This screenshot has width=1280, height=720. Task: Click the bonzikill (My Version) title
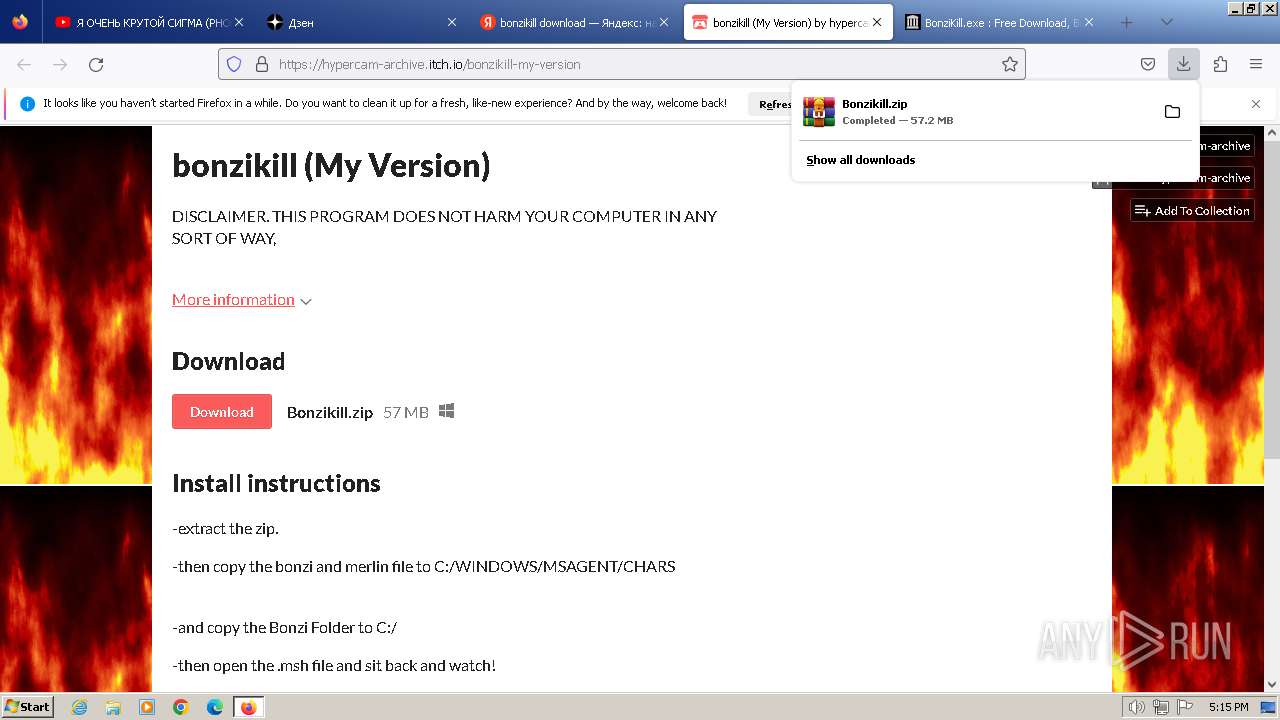pyautogui.click(x=331, y=165)
